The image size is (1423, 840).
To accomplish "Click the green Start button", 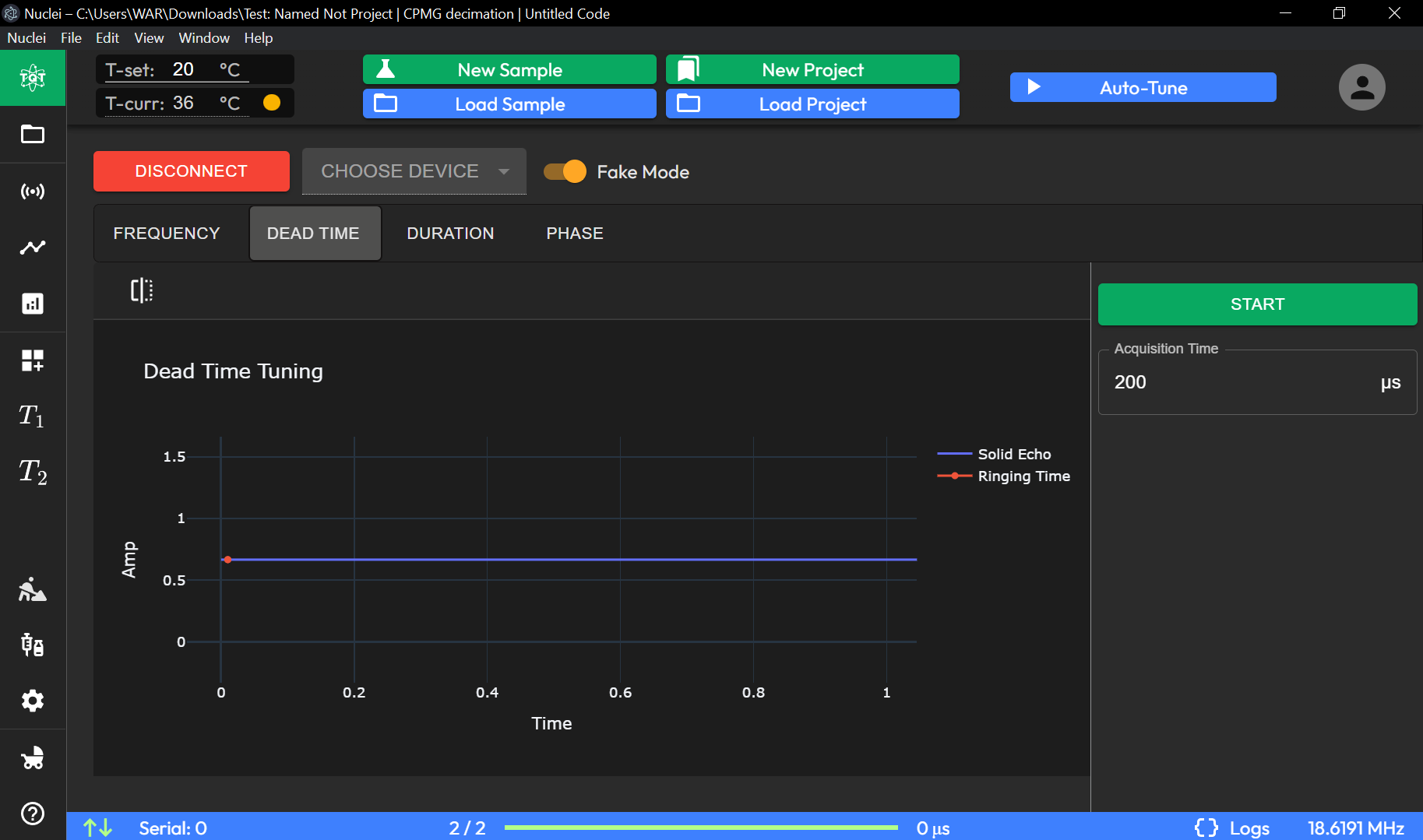I will click(x=1257, y=304).
